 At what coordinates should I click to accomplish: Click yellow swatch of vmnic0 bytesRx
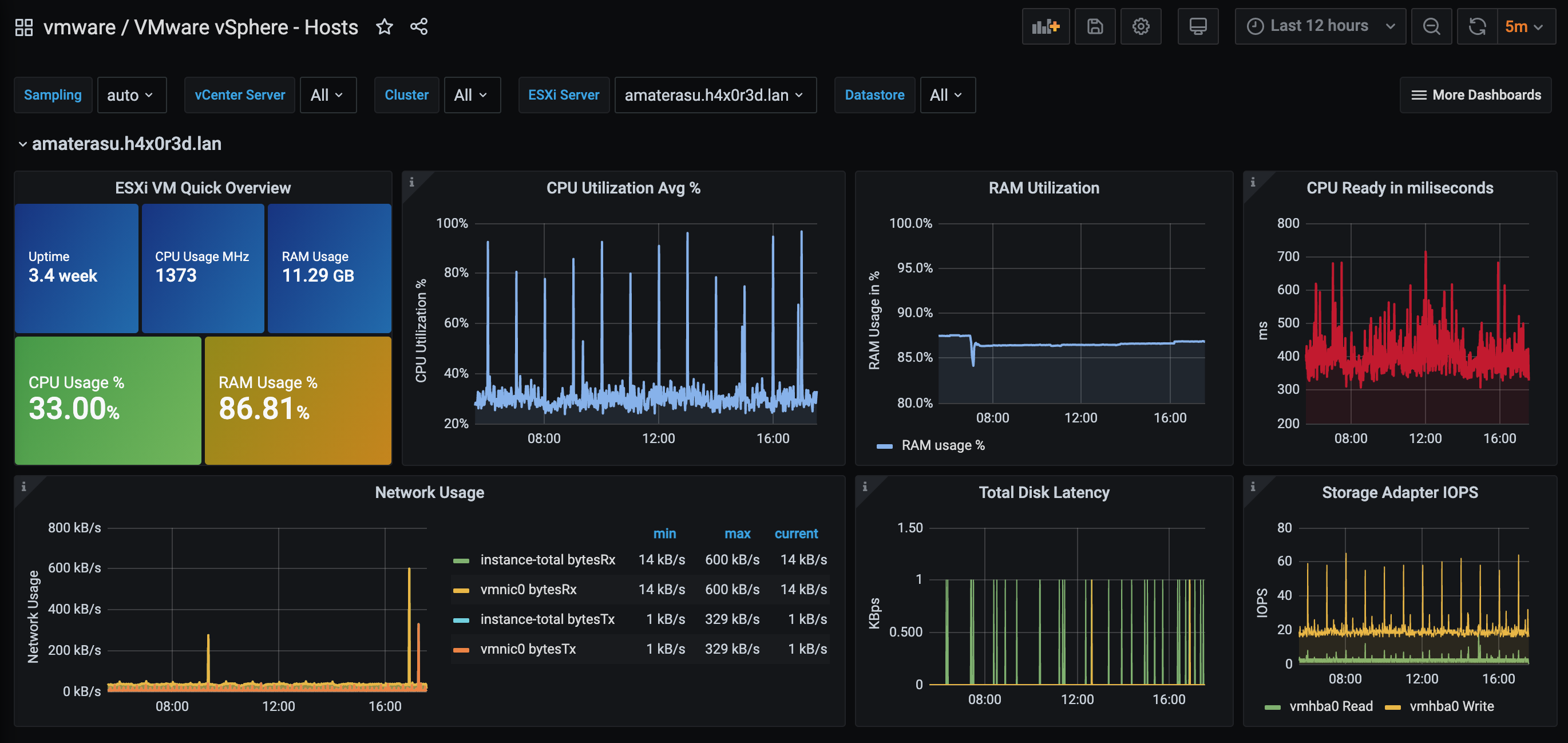click(x=461, y=590)
